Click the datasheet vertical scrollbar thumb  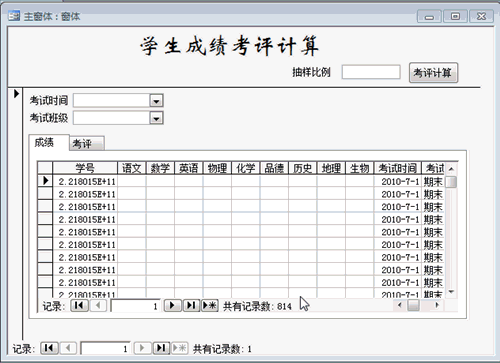451,182
